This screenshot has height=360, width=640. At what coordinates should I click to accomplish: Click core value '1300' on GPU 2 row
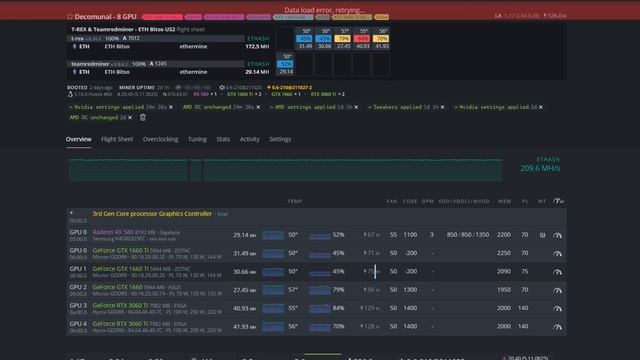coord(410,290)
